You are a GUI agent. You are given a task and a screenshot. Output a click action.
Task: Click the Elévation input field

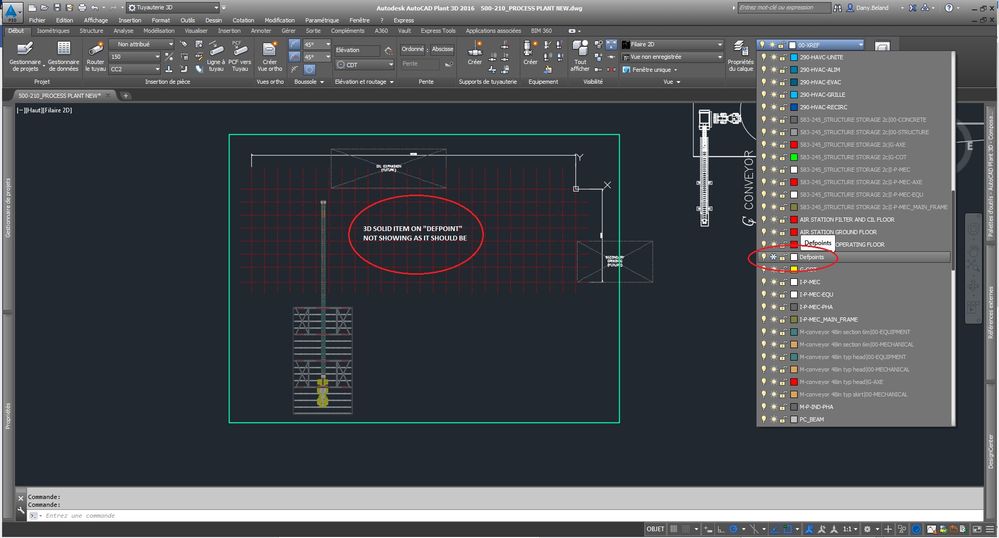click(x=357, y=50)
